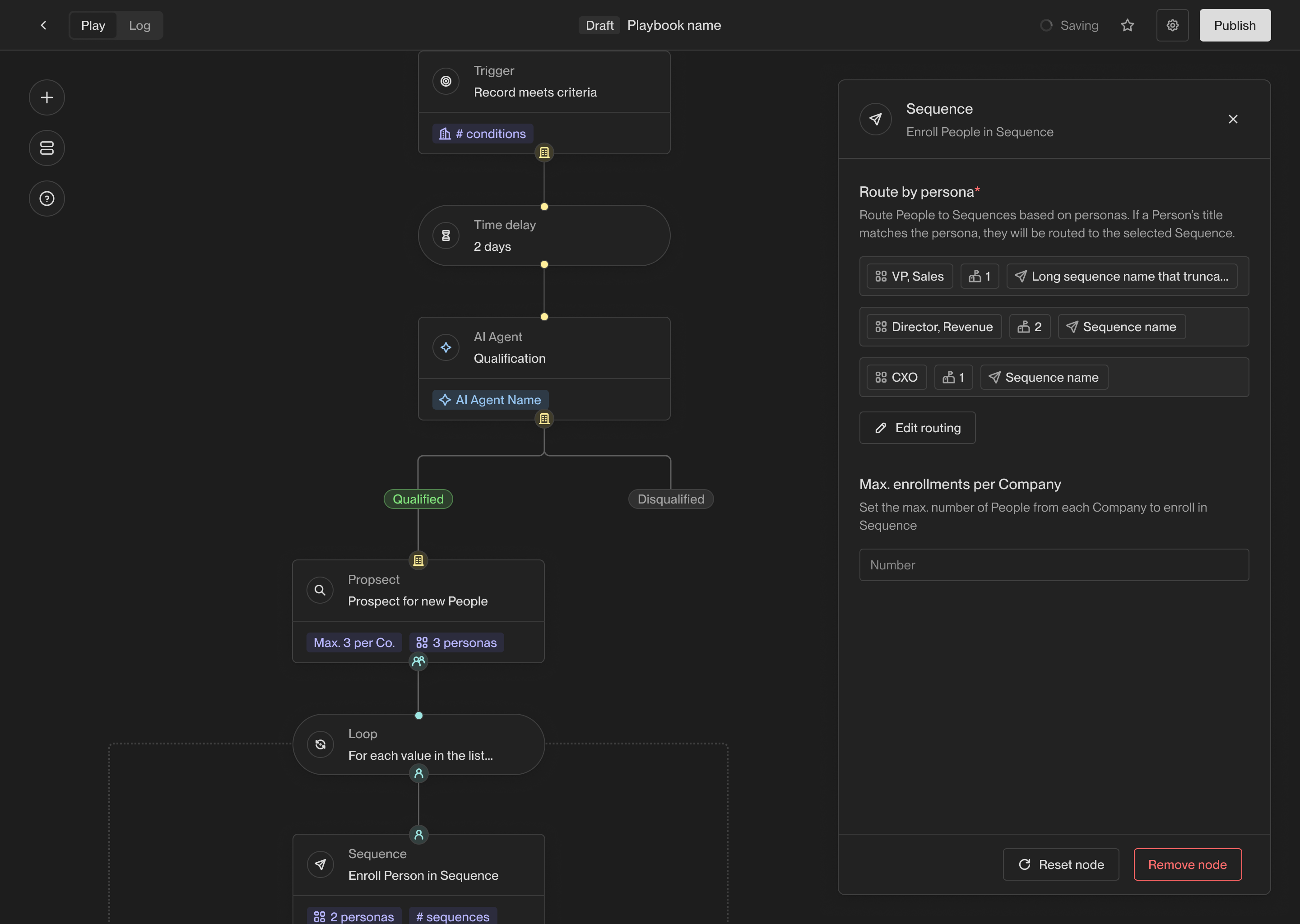Open playbook settings gear icon

point(1172,25)
